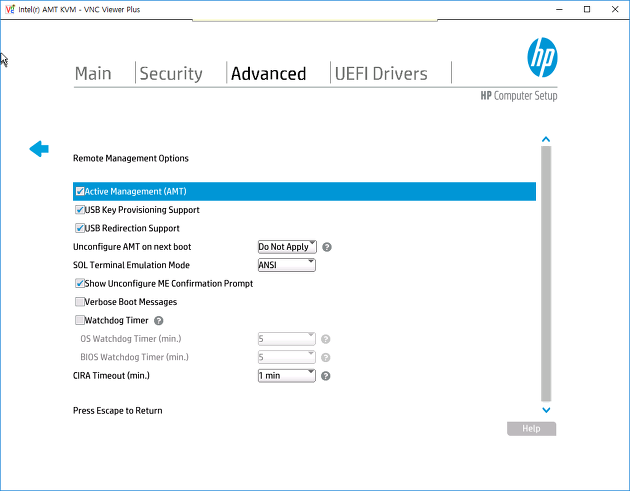Click the blue back arrow icon
The width and height of the screenshot is (630, 491).
pos(39,149)
